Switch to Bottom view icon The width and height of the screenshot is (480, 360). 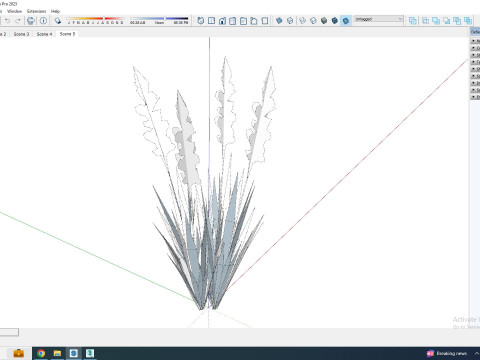tap(265, 21)
